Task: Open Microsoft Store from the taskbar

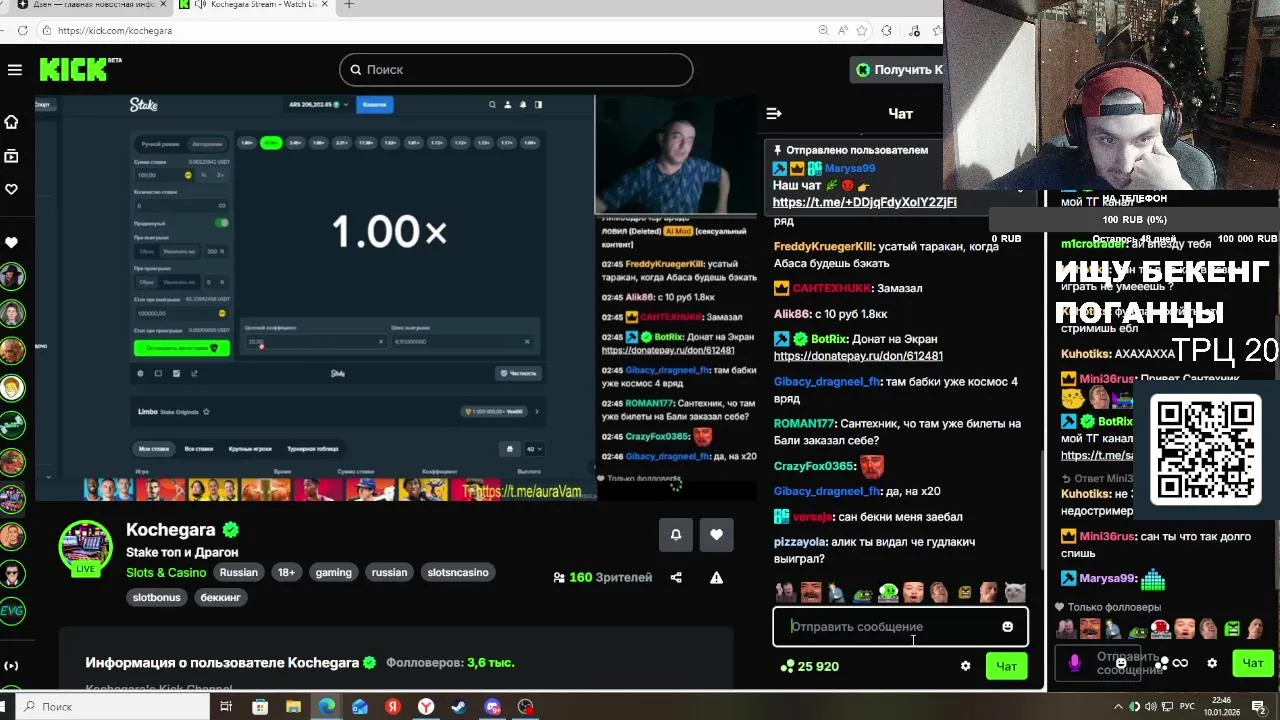Action: click(x=260, y=707)
